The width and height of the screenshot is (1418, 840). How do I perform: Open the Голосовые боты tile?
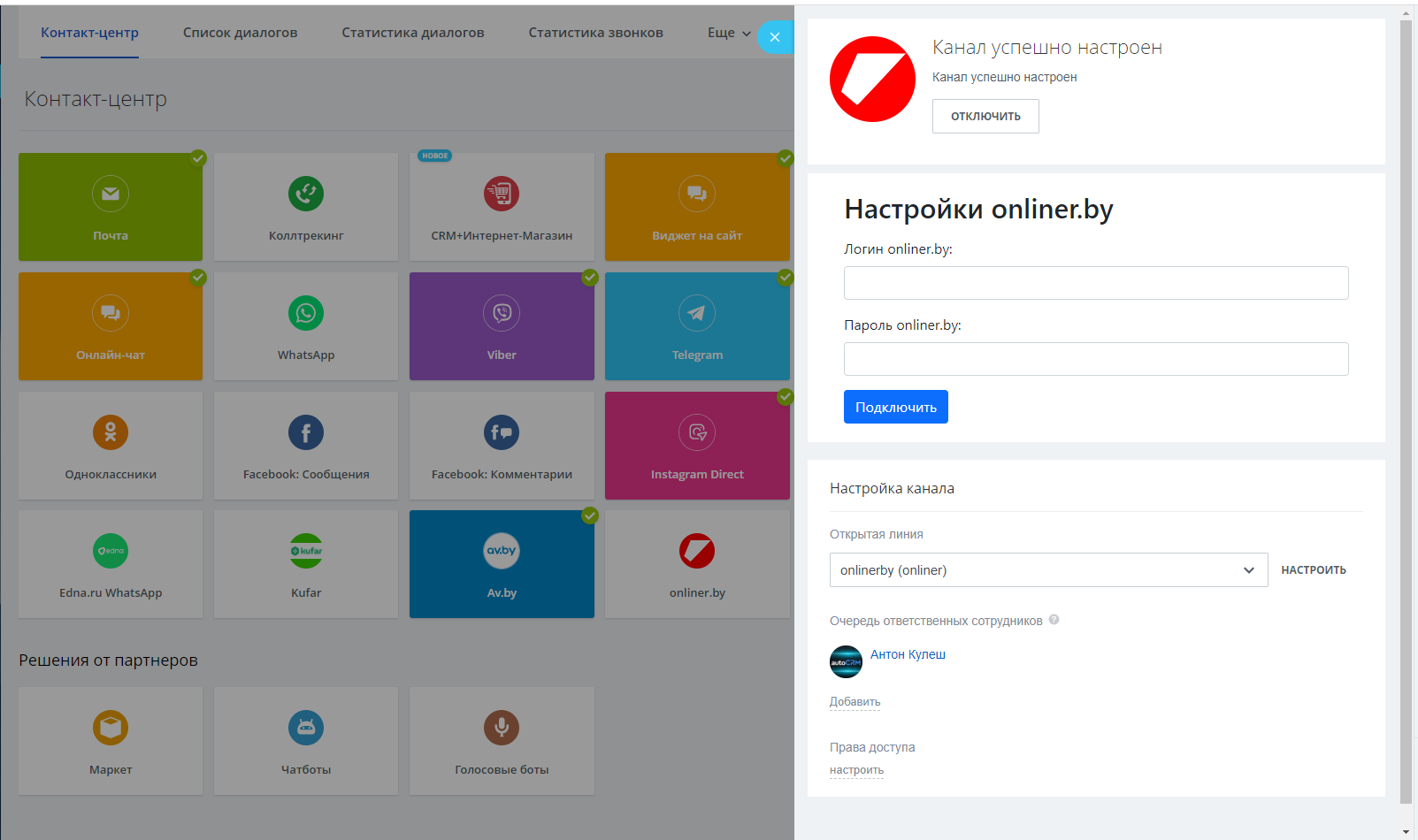point(502,741)
